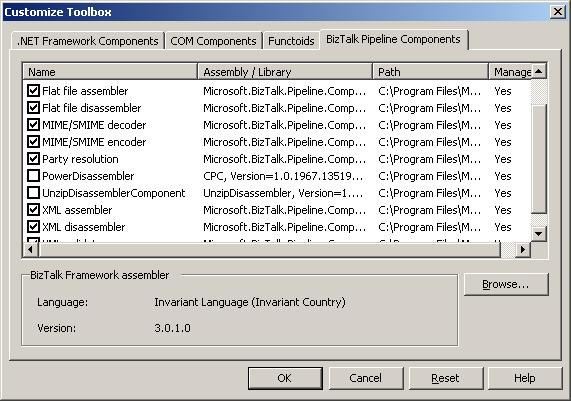Open the COM Components tab

point(213,41)
